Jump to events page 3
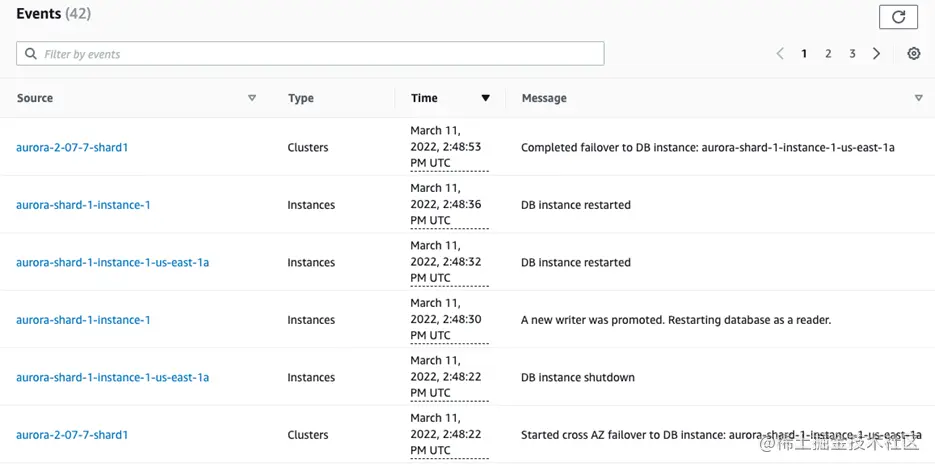935x468 pixels. [852, 54]
